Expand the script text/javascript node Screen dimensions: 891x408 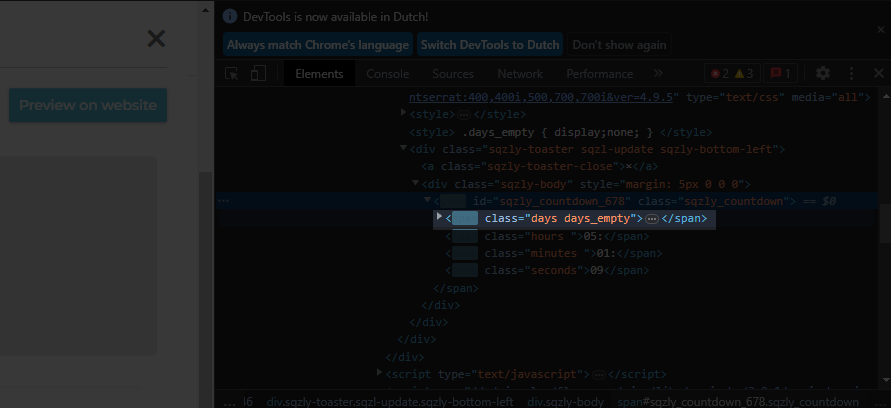380,372
